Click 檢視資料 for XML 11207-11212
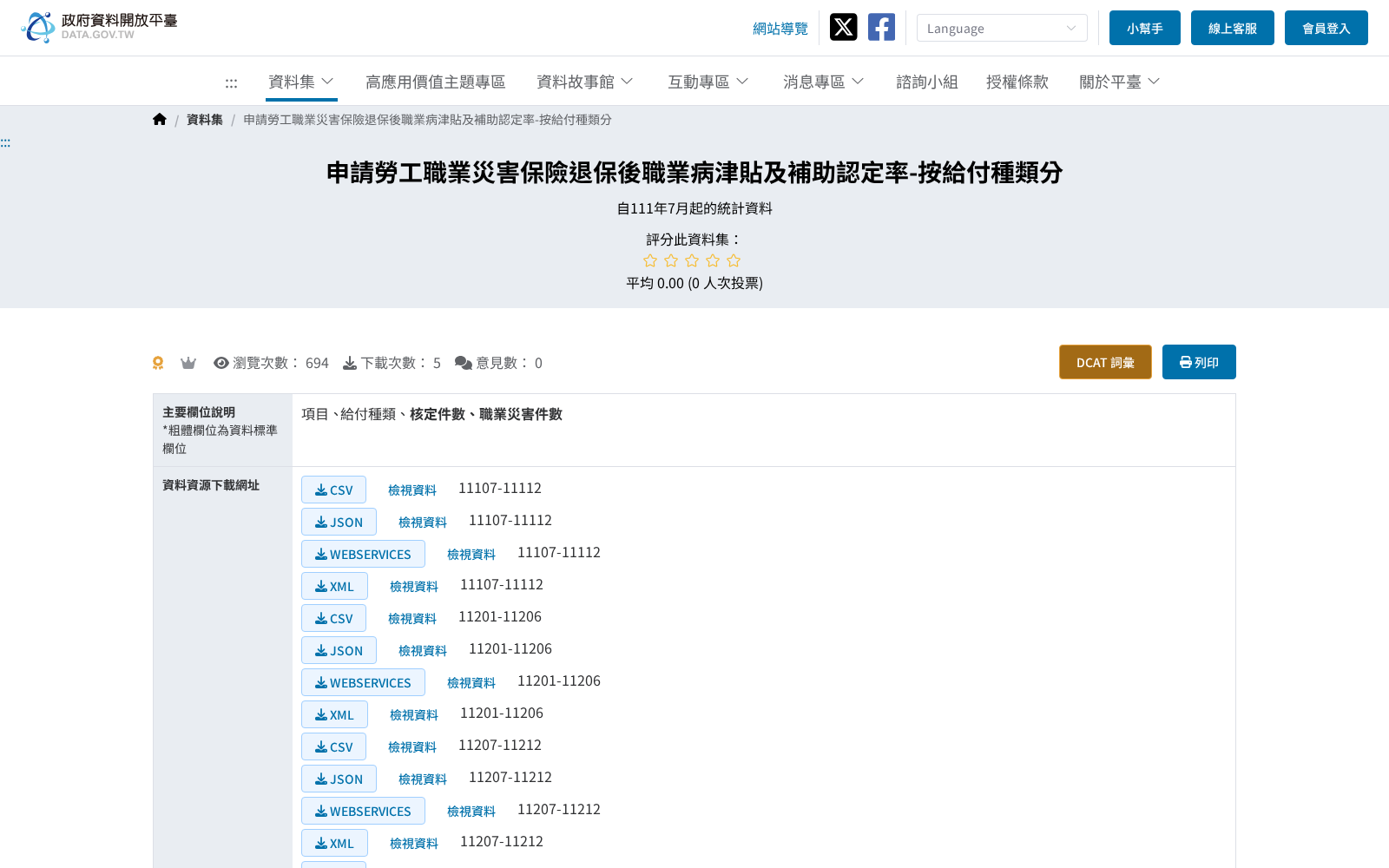Viewport: 1389px width, 868px height. 414,844
